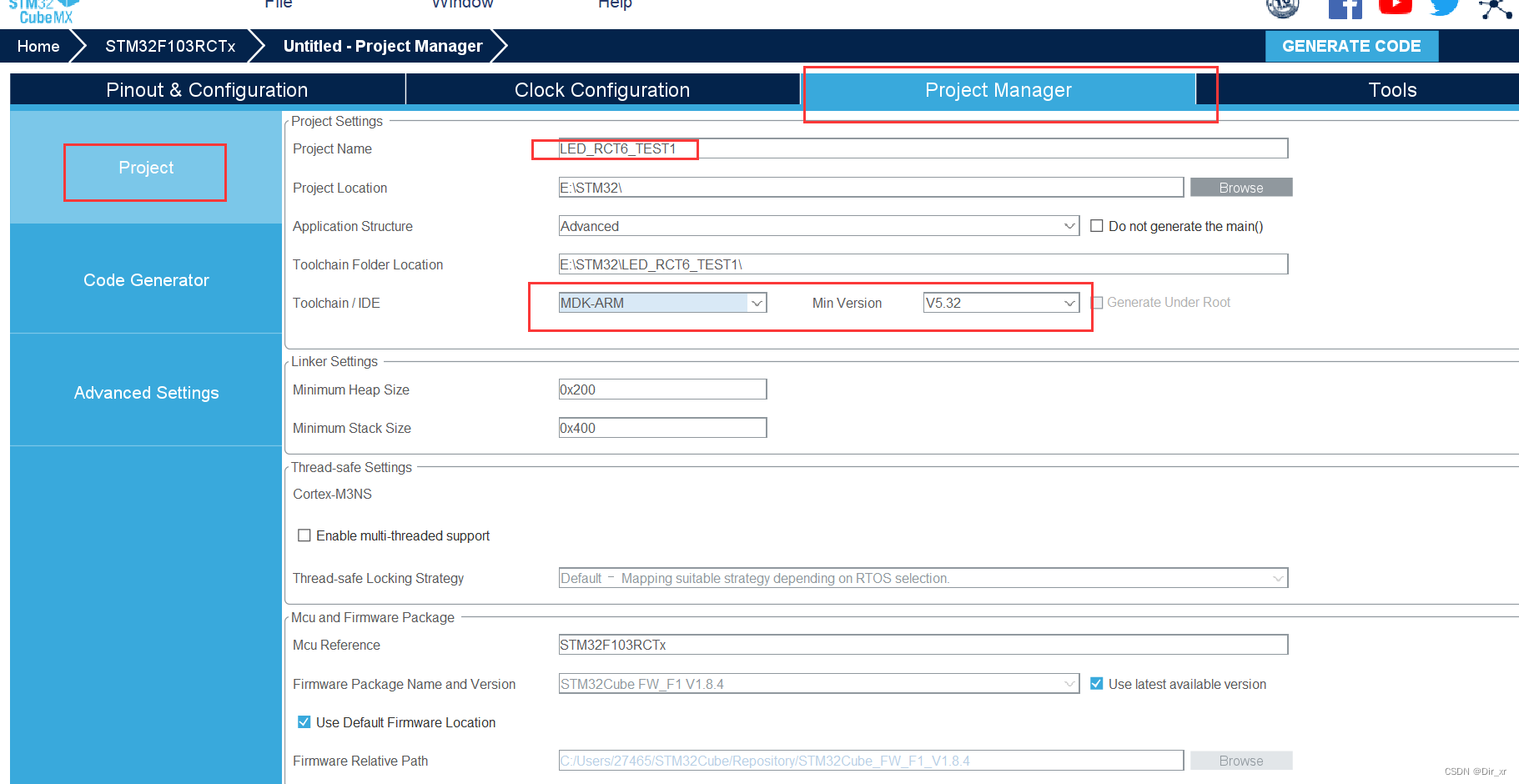Click the Linker Settings group title
Image resolution: width=1519 pixels, height=784 pixels.
(334, 361)
